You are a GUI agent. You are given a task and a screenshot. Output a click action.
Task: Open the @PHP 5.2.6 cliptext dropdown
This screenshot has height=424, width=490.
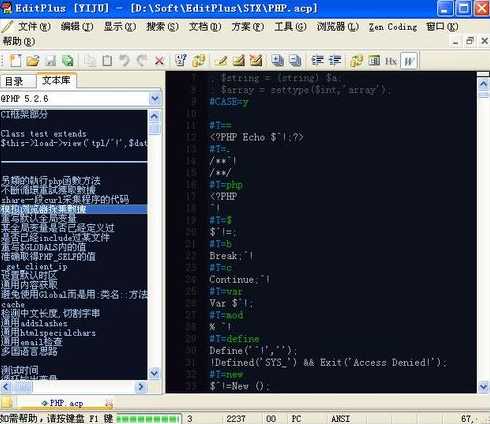coord(155,99)
